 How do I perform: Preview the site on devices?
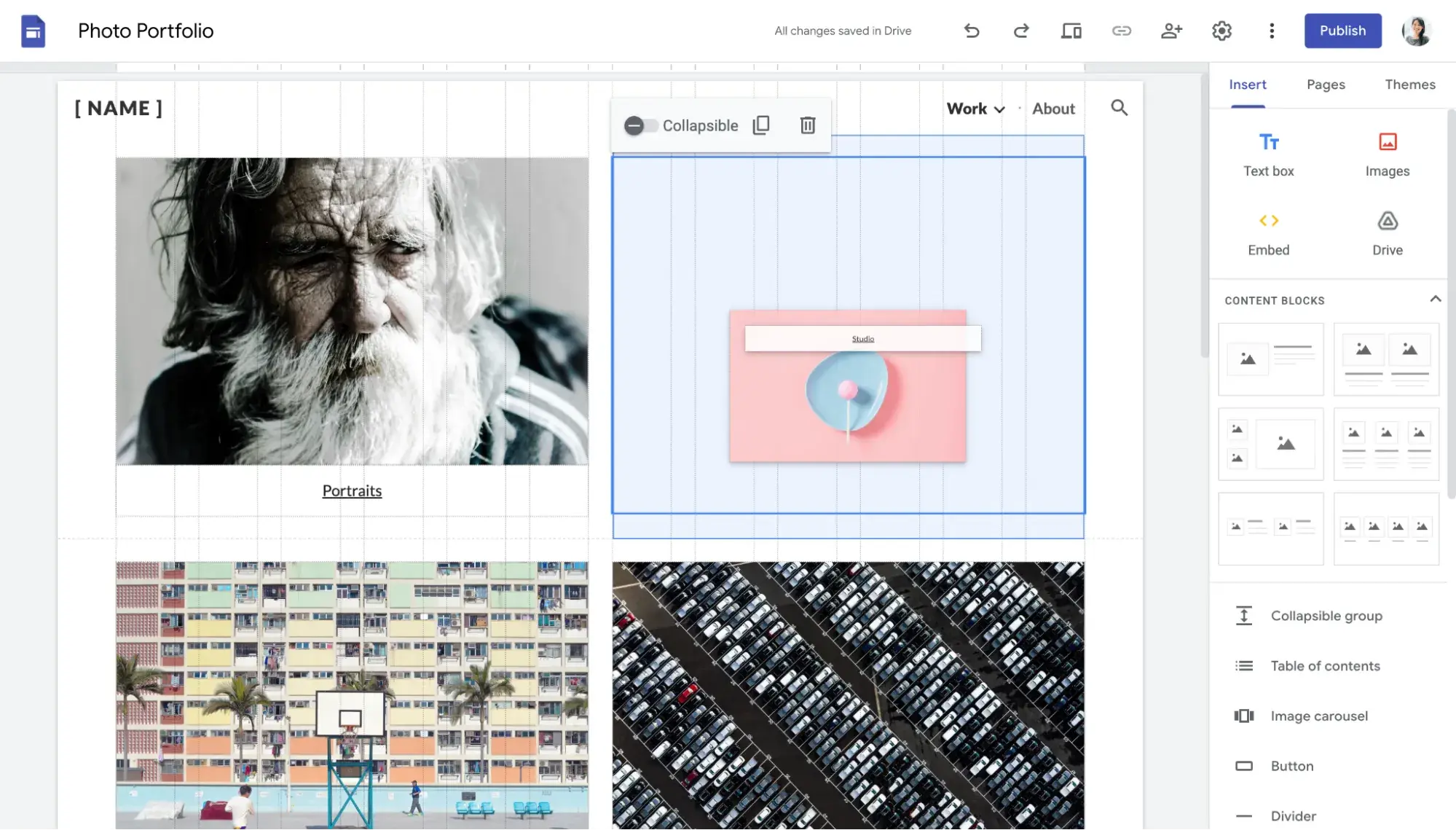1070,31
